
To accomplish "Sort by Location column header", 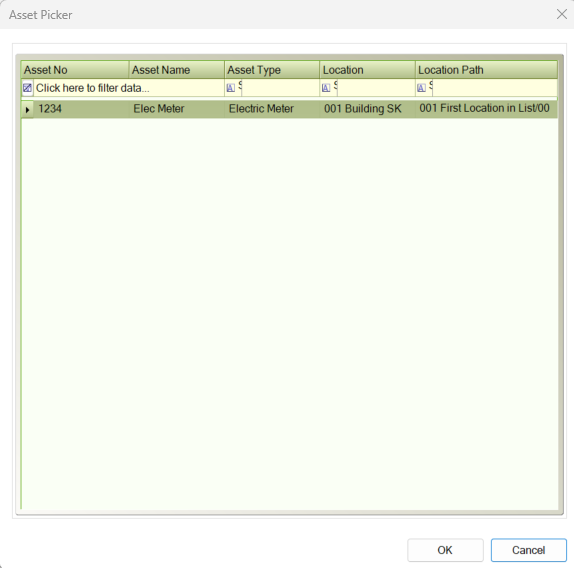I will click(368, 70).
